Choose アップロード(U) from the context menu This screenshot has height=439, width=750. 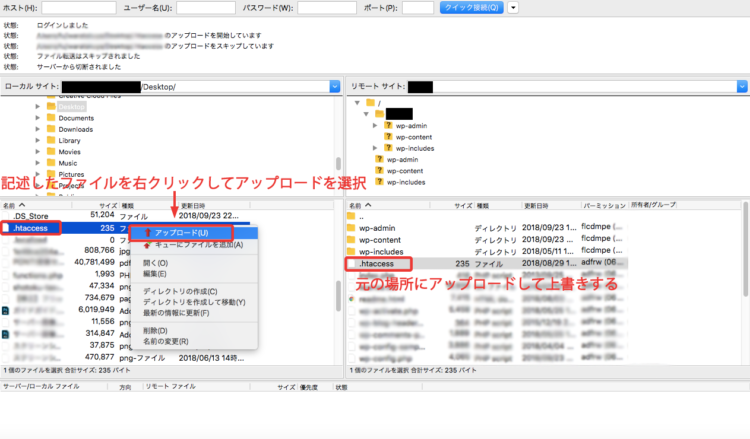(181, 233)
